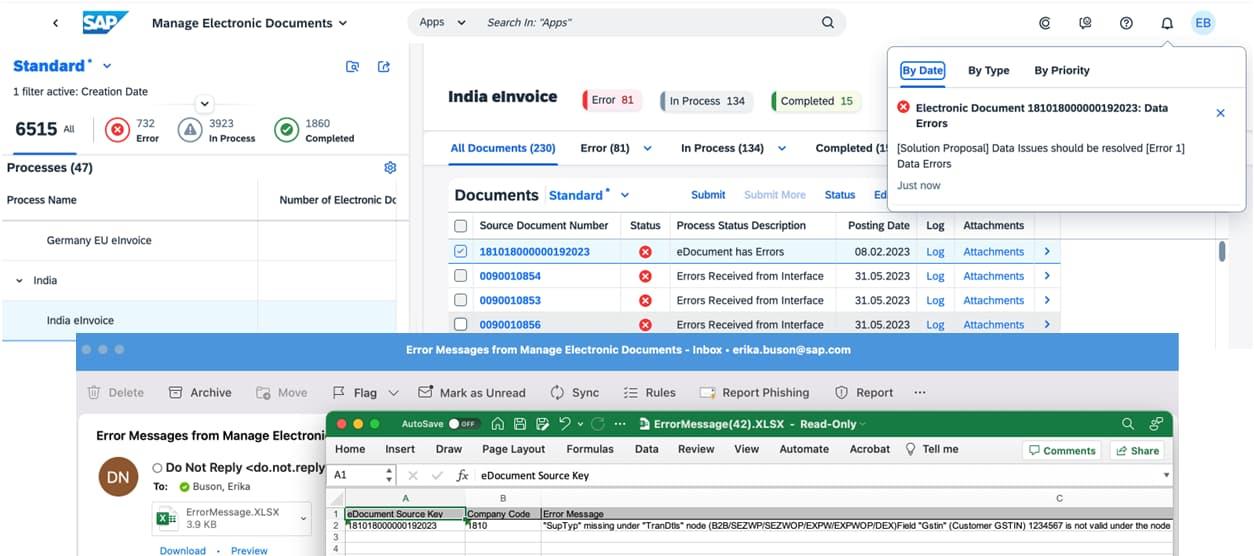Collapse the India tree node
Screen dimensions: 1254x556
coord(19,281)
